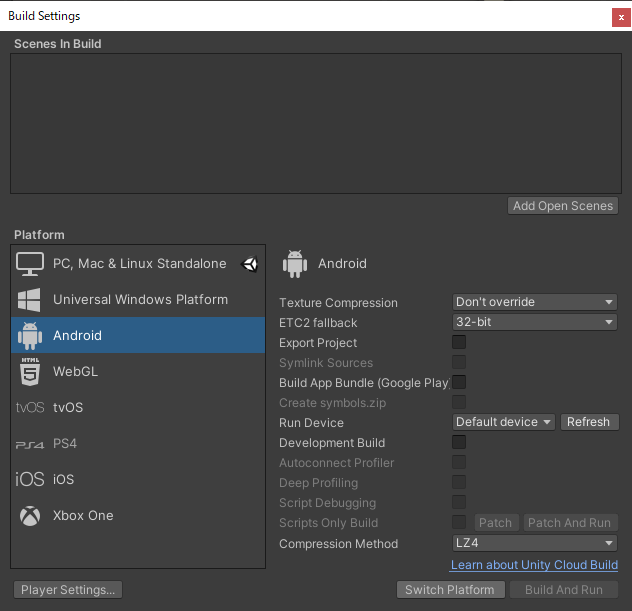Toggle the Deep Profiling checkbox

[459, 482]
